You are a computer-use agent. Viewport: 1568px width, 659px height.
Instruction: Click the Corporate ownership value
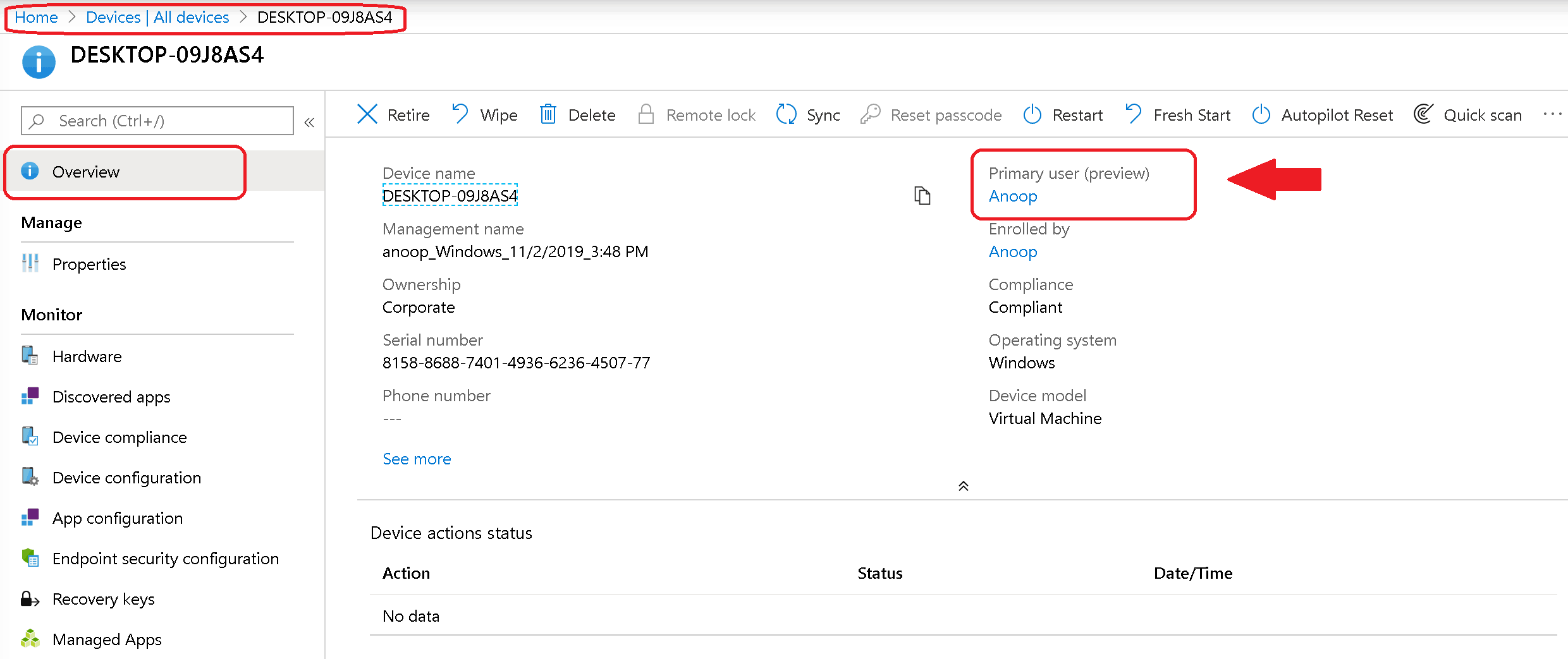tap(419, 307)
